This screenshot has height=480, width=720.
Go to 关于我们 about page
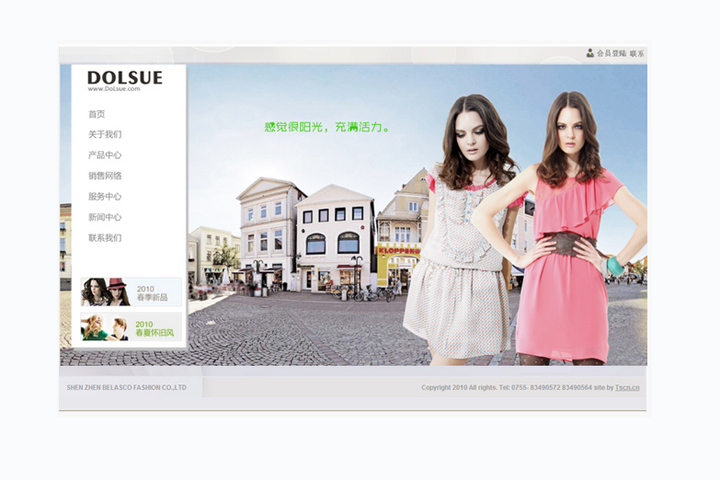tap(104, 134)
